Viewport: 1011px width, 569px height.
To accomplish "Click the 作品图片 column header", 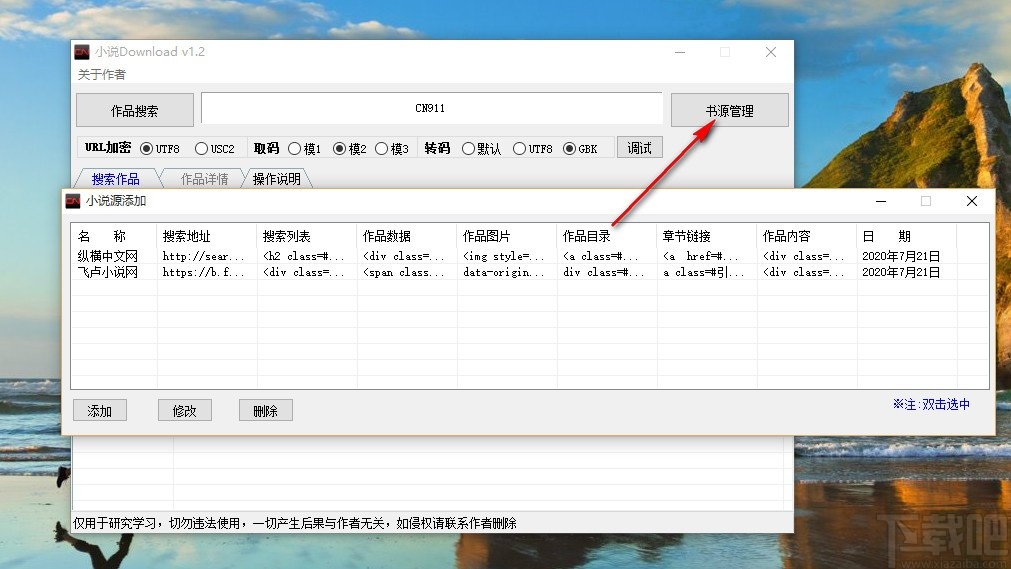I will pos(507,236).
